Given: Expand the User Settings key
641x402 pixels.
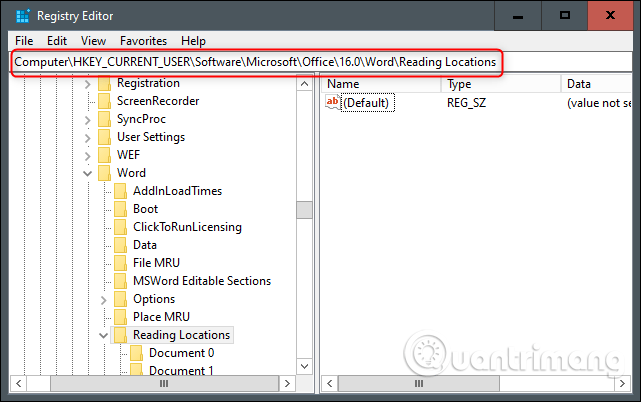Looking at the screenshot, I should point(87,138).
